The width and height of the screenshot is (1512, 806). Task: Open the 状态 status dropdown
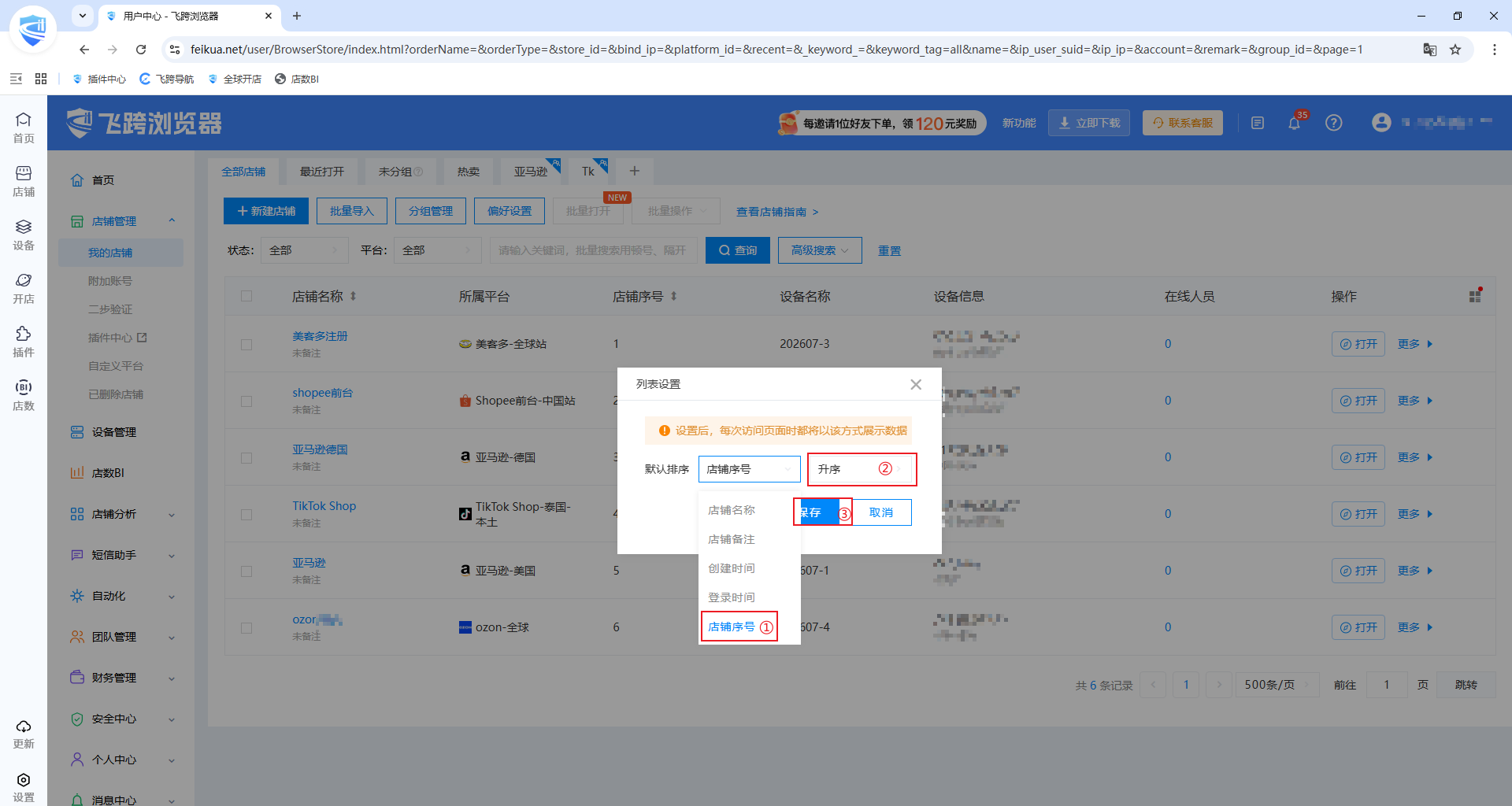304,250
